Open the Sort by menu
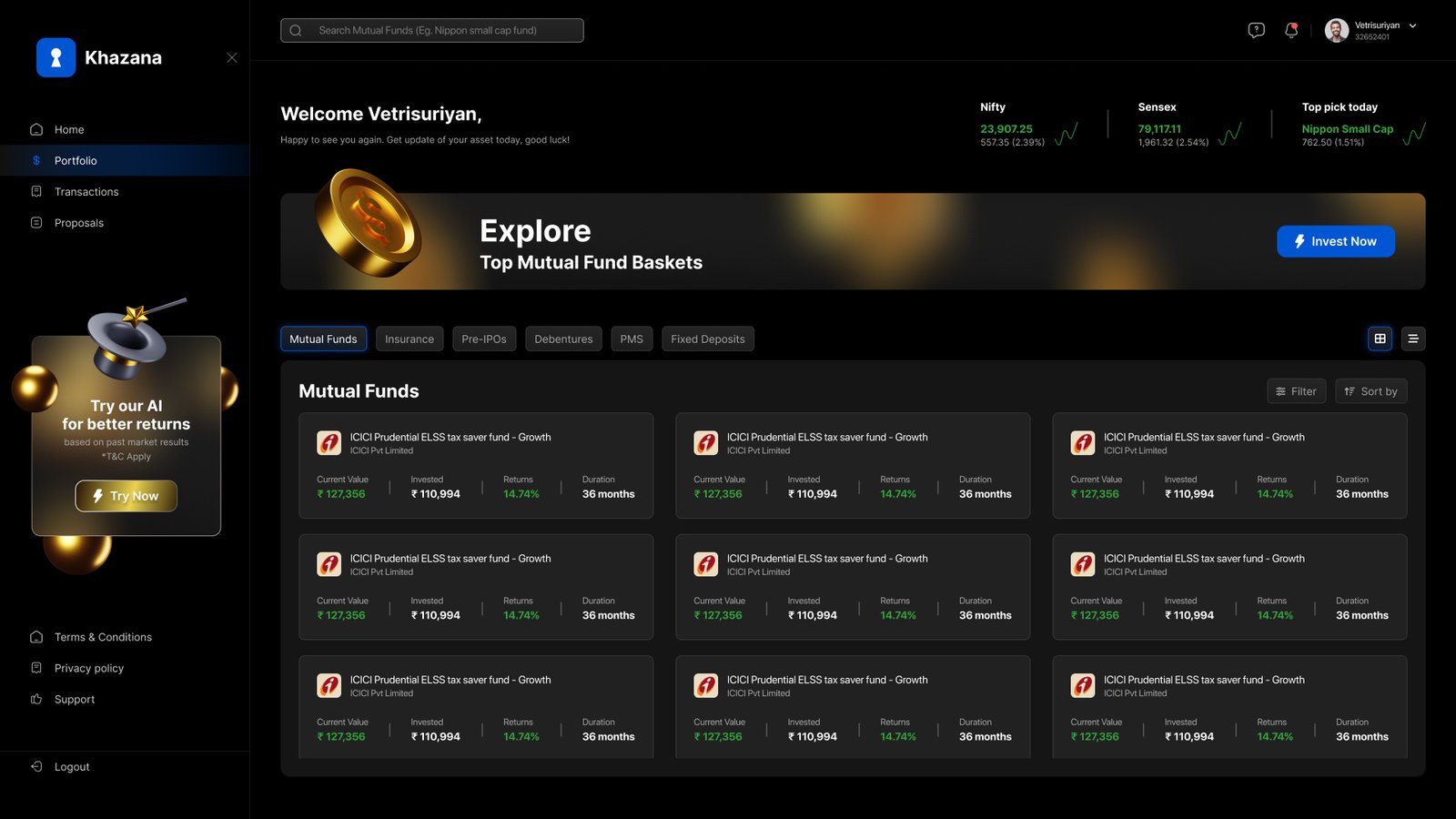 tap(1371, 391)
